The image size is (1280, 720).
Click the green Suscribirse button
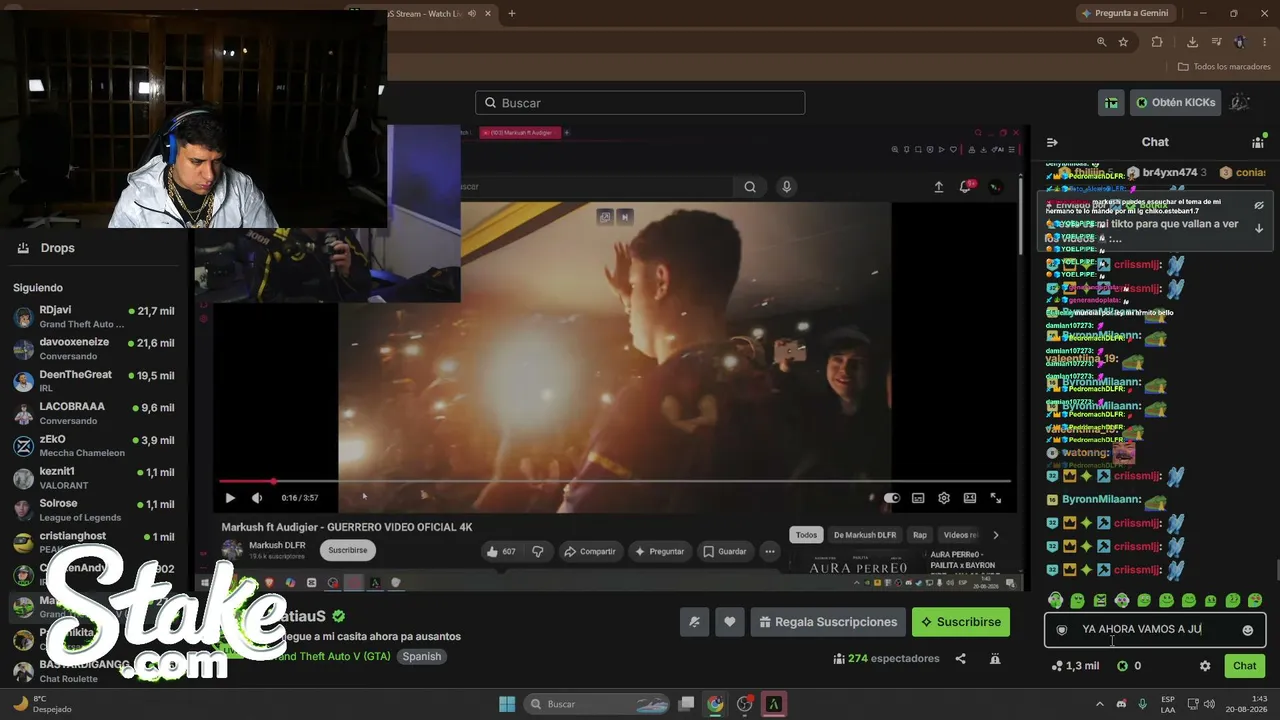[961, 622]
